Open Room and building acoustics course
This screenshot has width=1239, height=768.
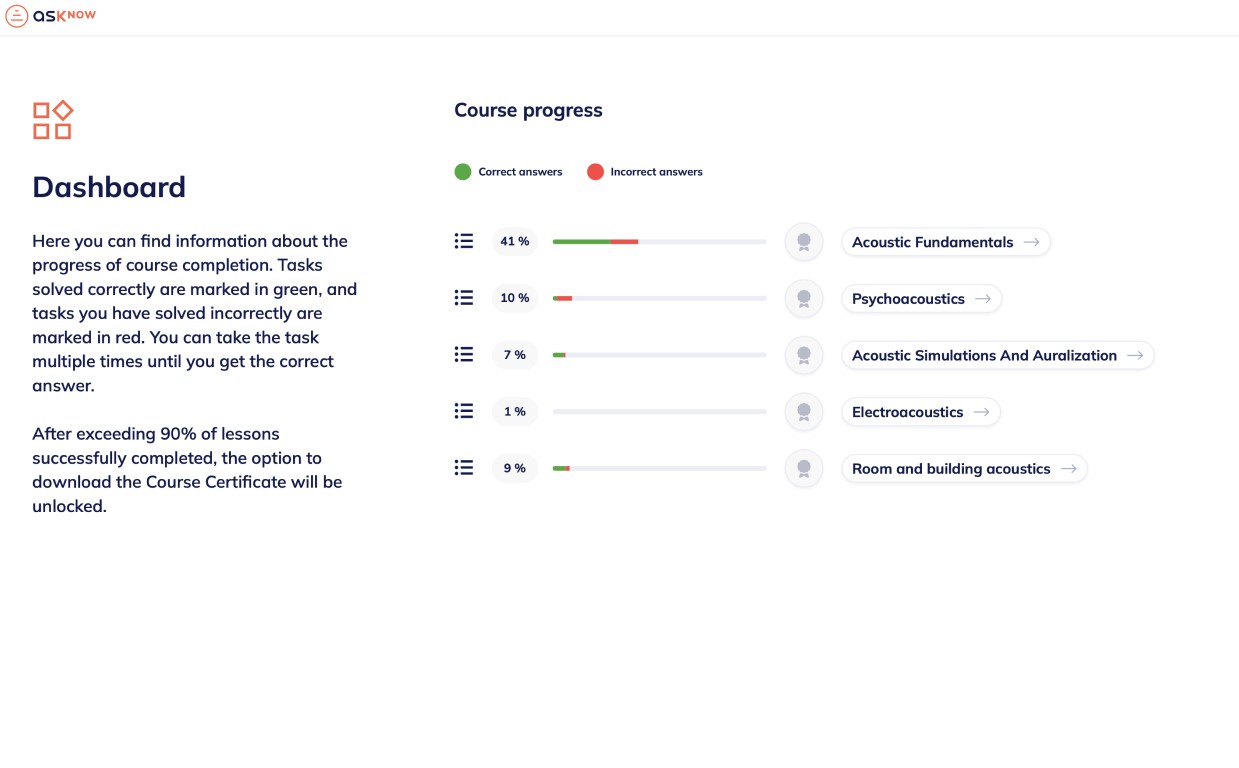pyautogui.click(x=964, y=469)
